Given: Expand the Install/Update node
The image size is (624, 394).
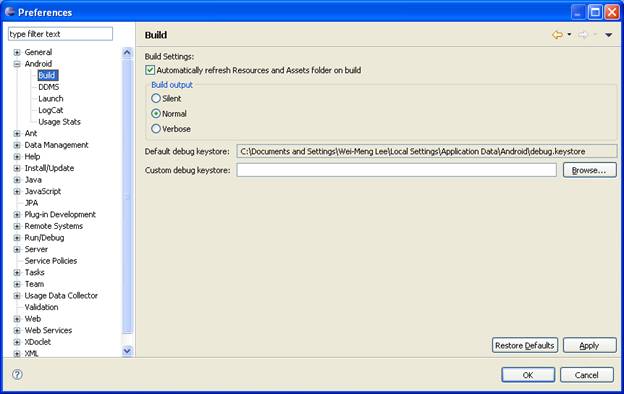Looking at the screenshot, I should (x=17, y=168).
